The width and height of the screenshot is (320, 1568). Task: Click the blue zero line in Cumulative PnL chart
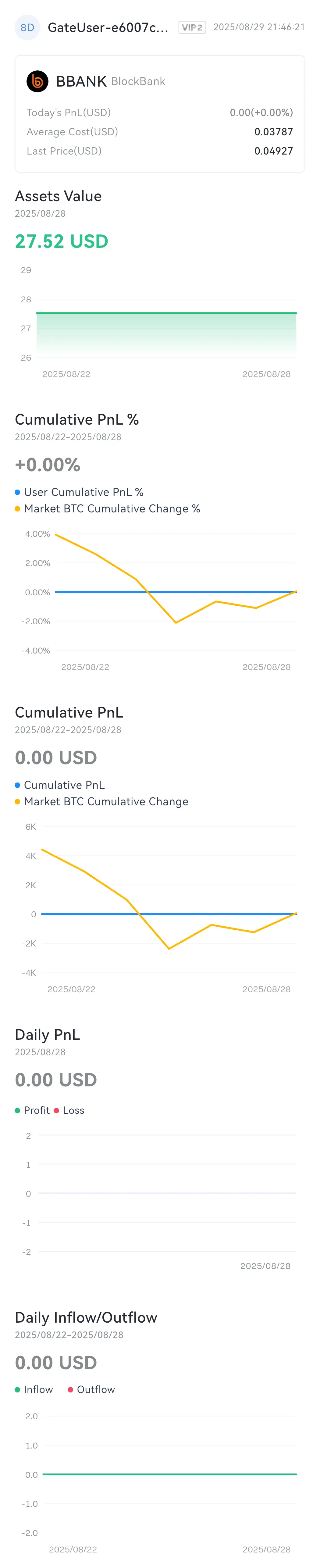[169, 914]
